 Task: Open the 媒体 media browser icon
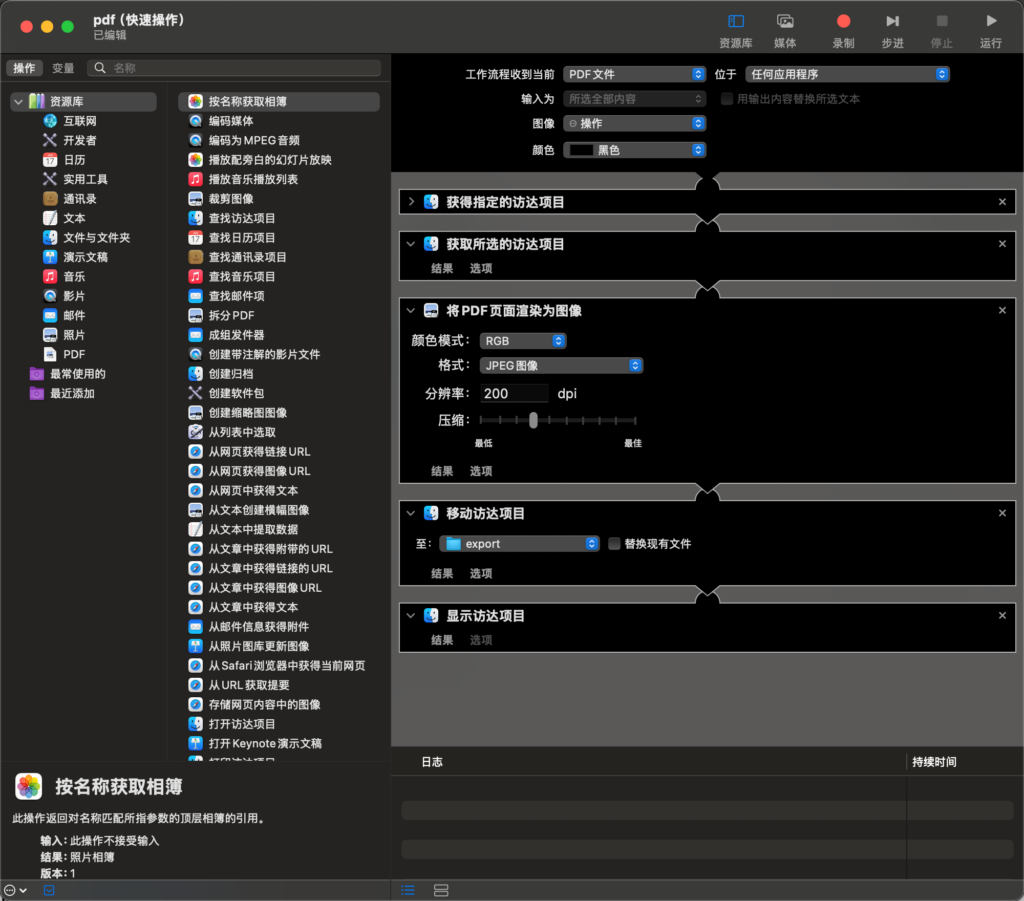pyautogui.click(x=785, y=21)
